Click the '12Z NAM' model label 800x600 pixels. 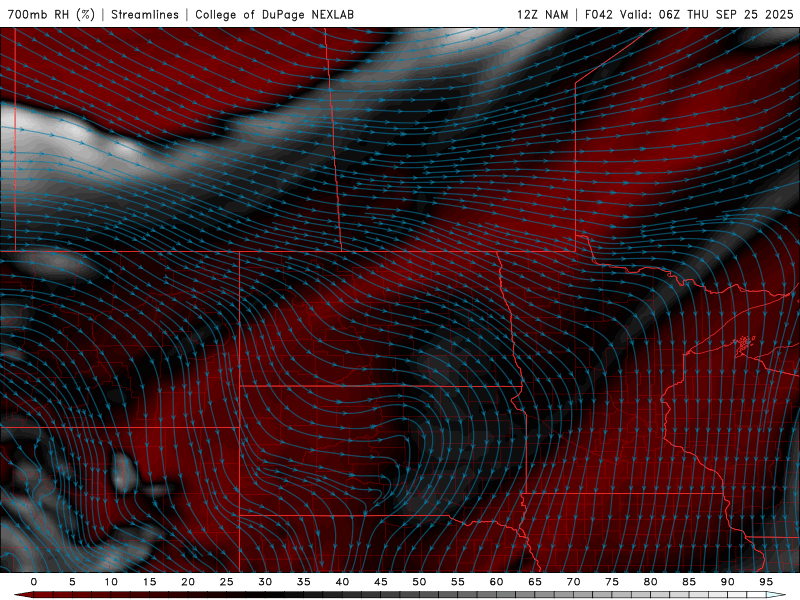[x=542, y=14]
